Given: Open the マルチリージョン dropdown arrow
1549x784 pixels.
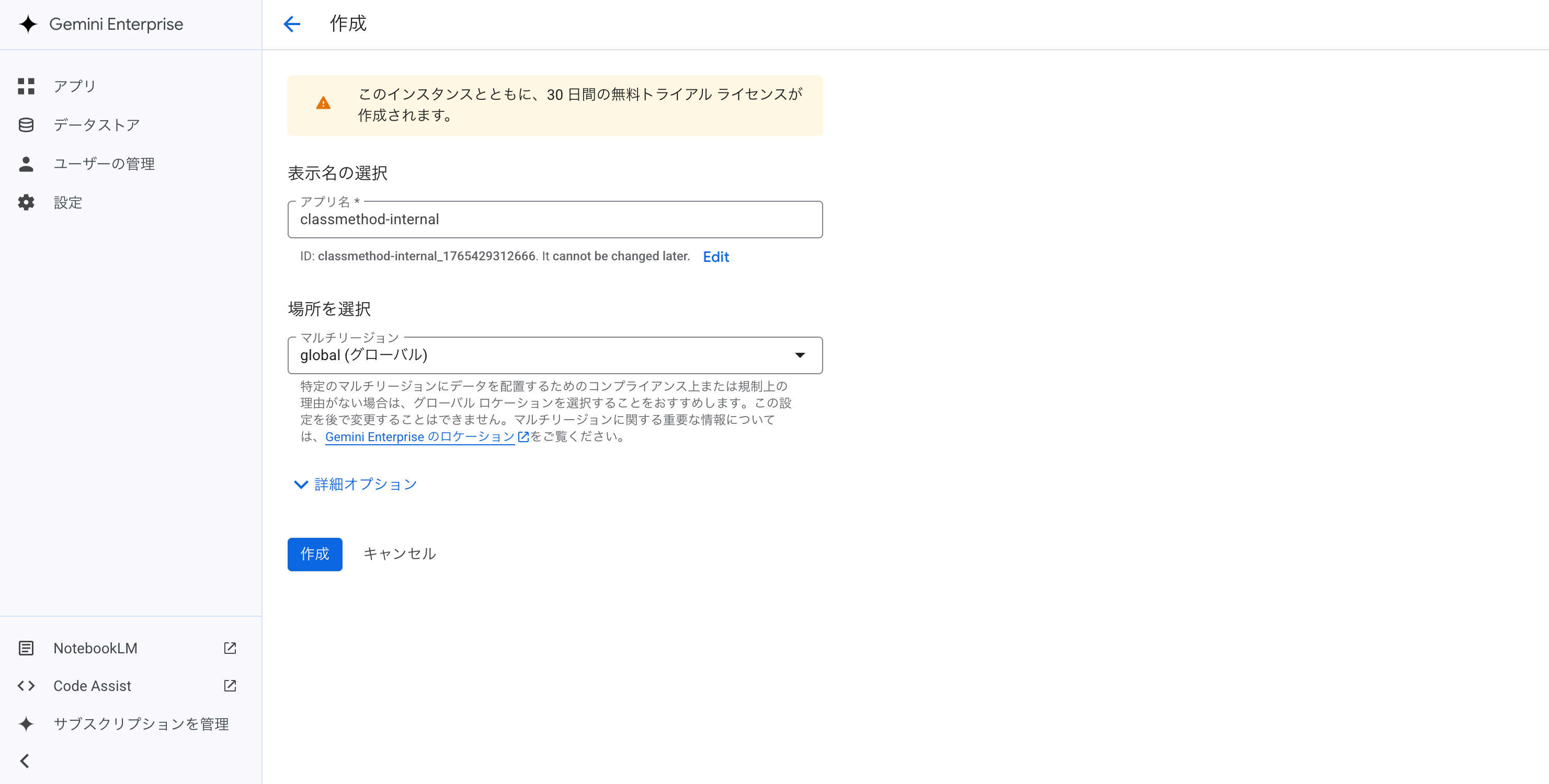Looking at the screenshot, I should coord(800,355).
